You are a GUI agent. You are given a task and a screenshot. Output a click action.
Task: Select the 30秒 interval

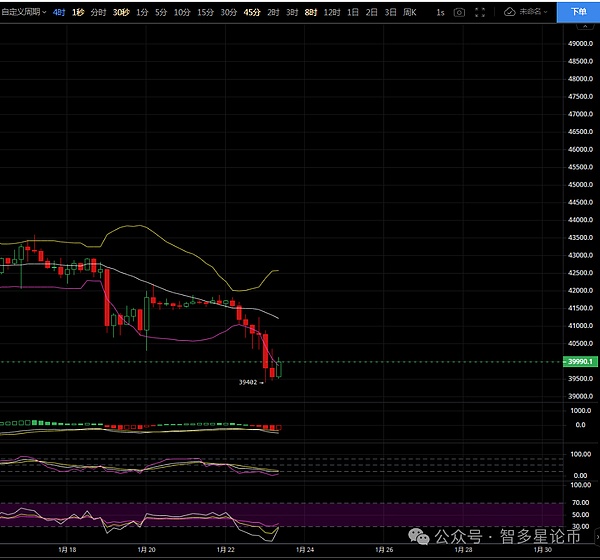tap(120, 12)
